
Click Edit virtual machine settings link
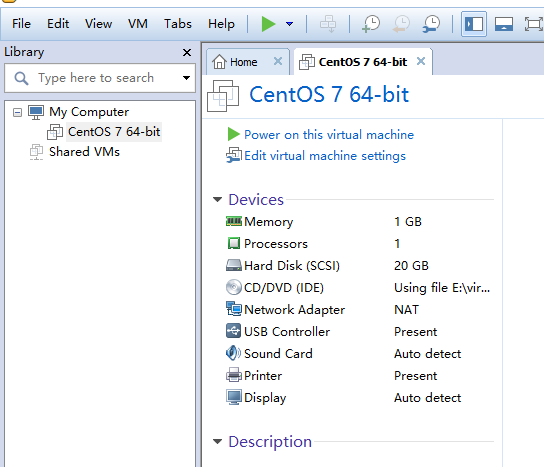325,156
